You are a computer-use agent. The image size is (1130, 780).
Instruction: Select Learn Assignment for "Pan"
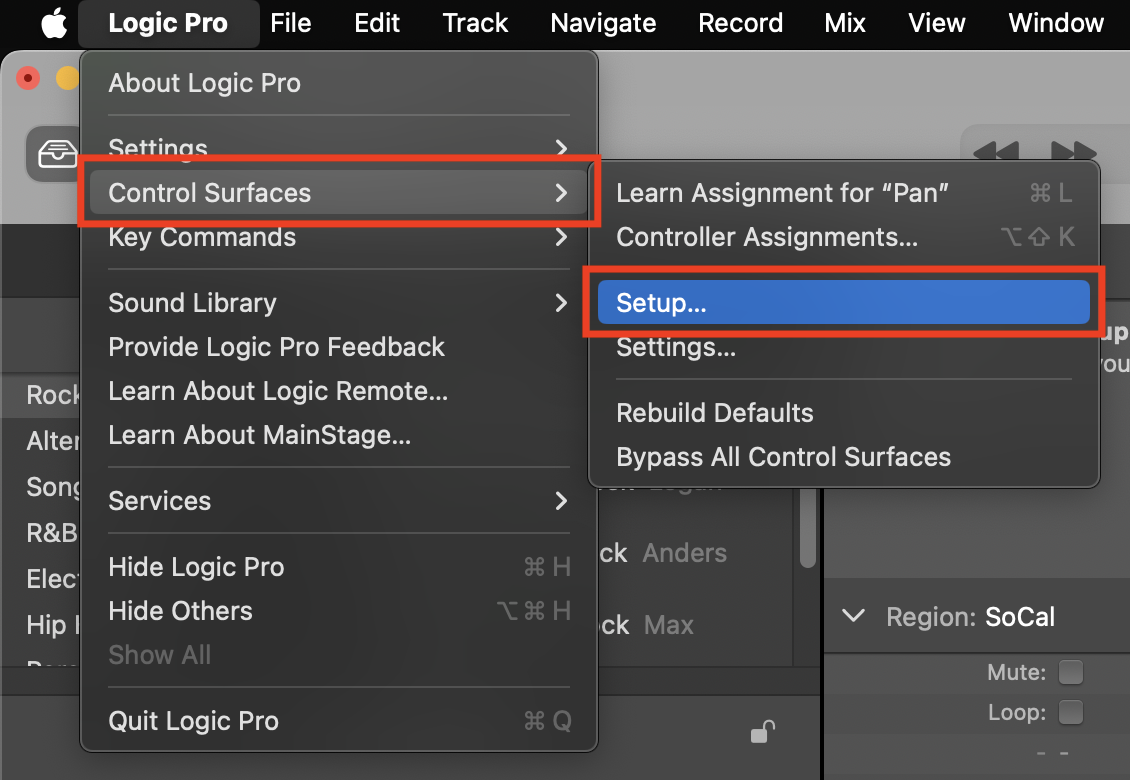pyautogui.click(x=844, y=193)
